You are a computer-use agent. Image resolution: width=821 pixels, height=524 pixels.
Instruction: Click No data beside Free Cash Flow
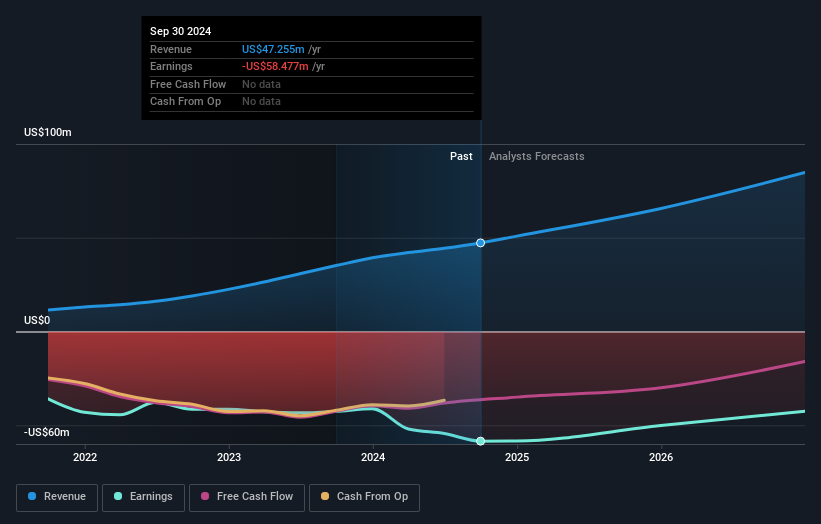coord(261,84)
